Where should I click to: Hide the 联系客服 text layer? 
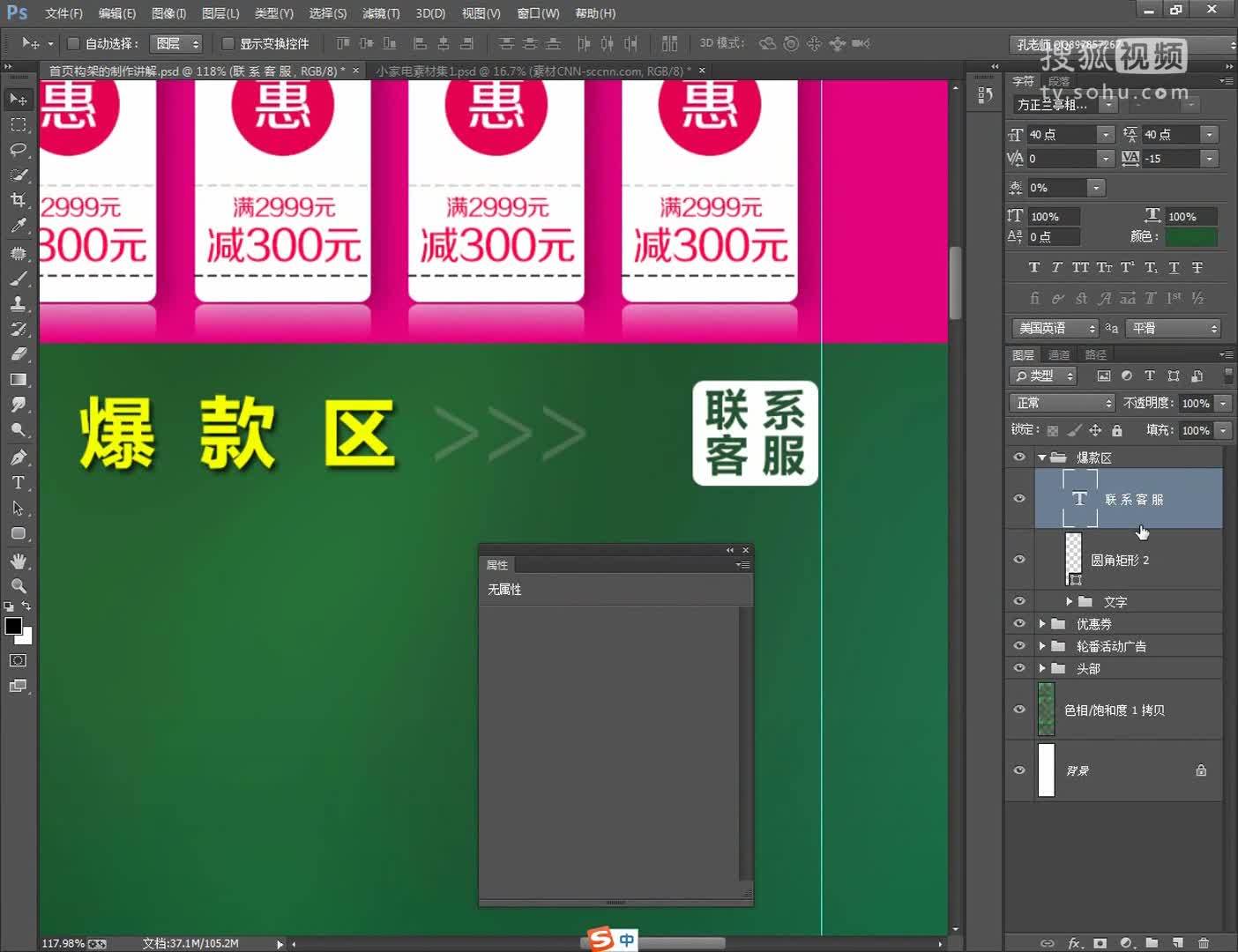click(x=1018, y=498)
